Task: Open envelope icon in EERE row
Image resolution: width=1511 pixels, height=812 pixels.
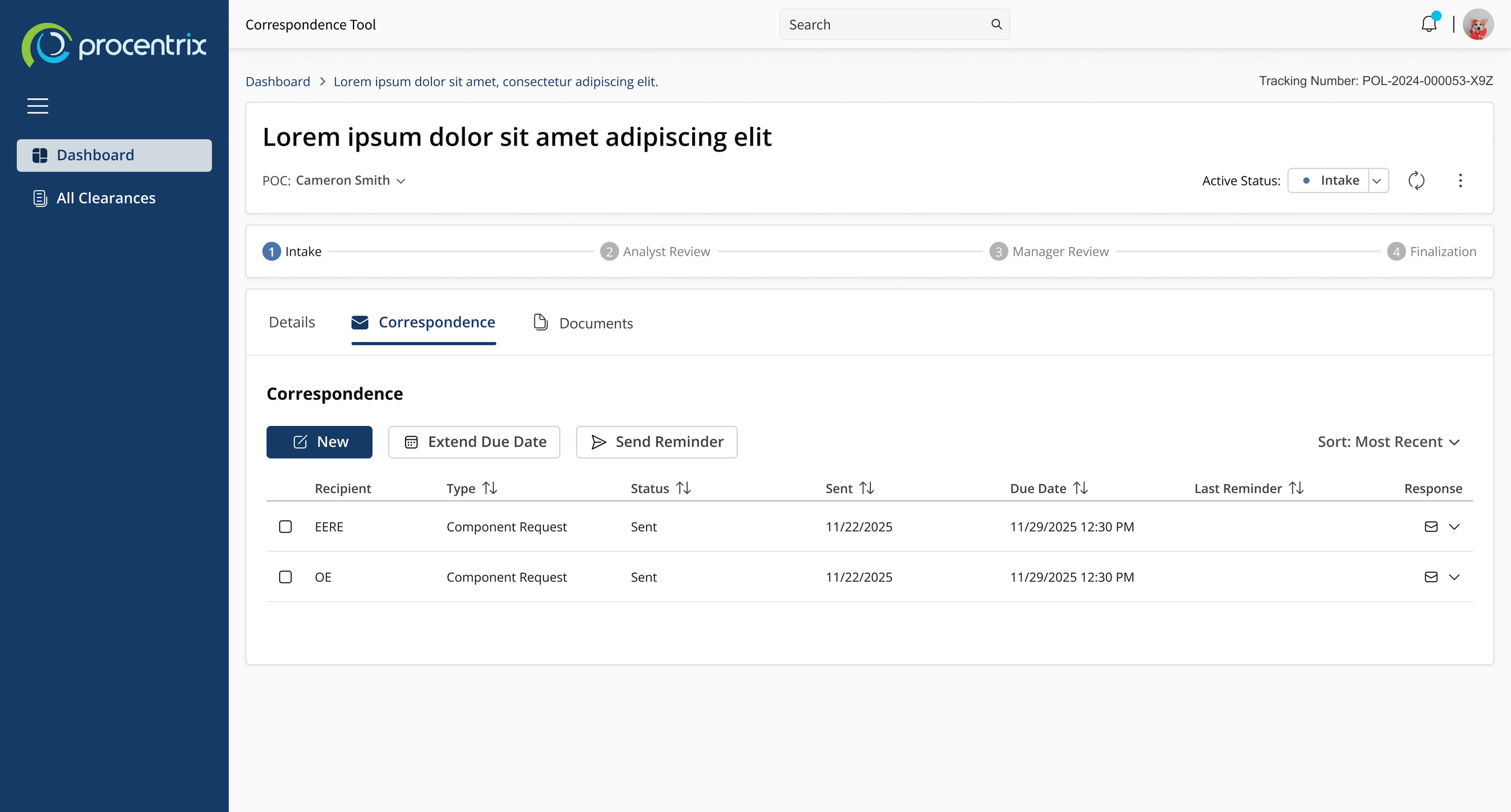Action: (x=1431, y=527)
